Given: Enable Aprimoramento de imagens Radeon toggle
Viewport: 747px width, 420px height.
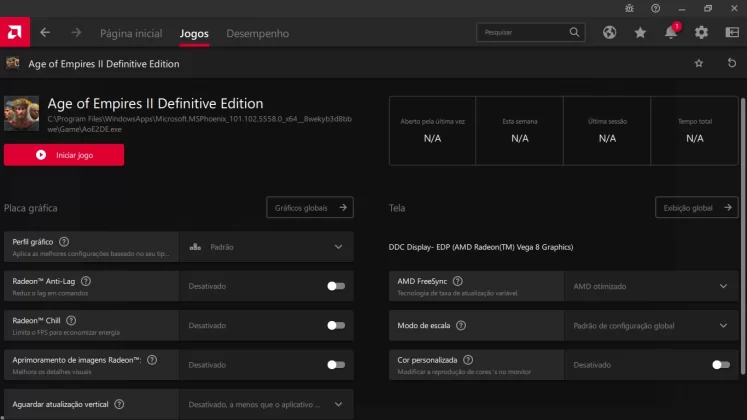Looking at the screenshot, I should click(336, 365).
